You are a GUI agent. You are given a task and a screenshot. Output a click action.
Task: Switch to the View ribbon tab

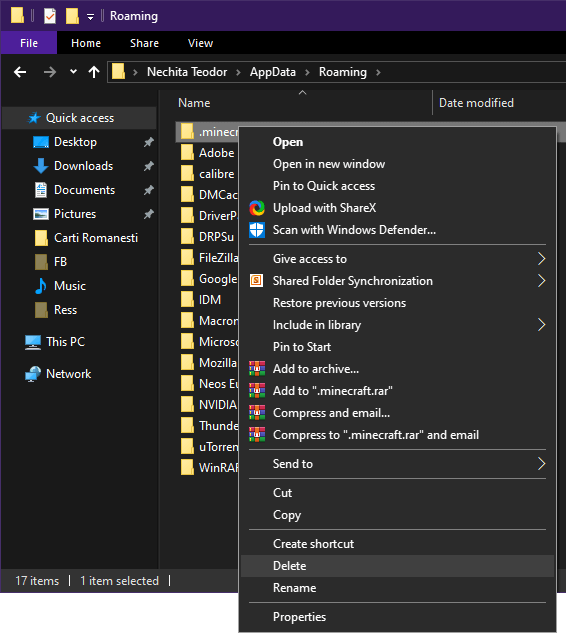200,43
